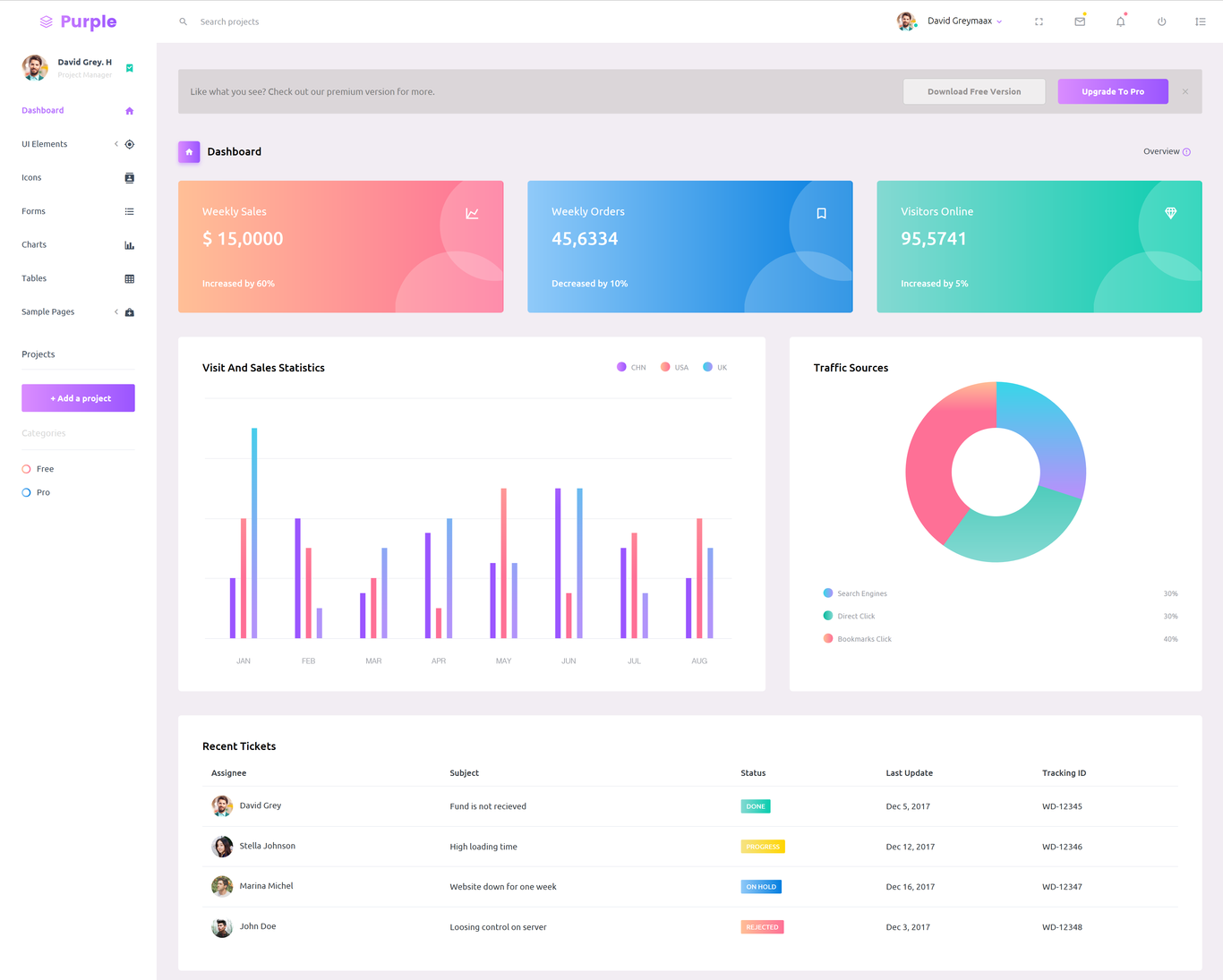Click the Sample Pages medical bag icon
1223x980 pixels.
[x=129, y=312]
